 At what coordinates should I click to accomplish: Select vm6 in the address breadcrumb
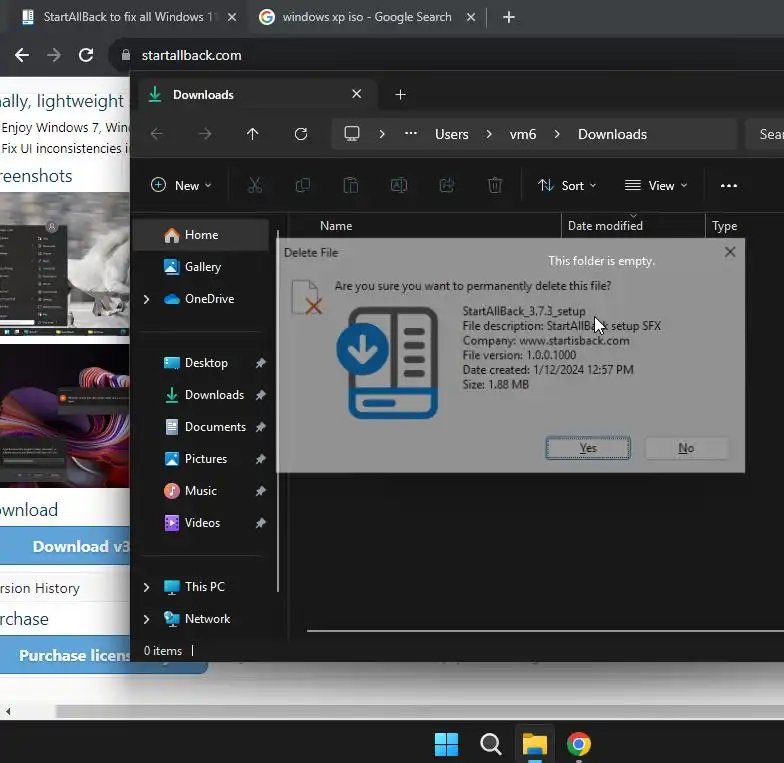coord(522,134)
